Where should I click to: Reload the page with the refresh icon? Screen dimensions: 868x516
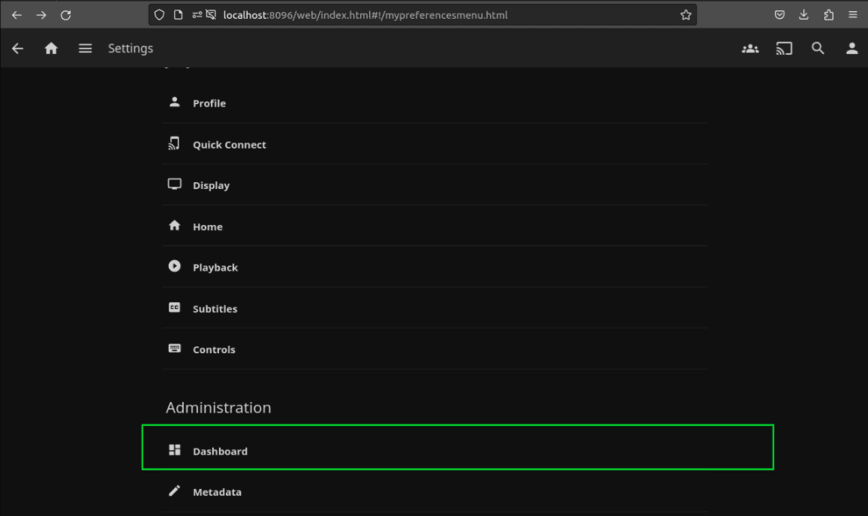[65, 15]
